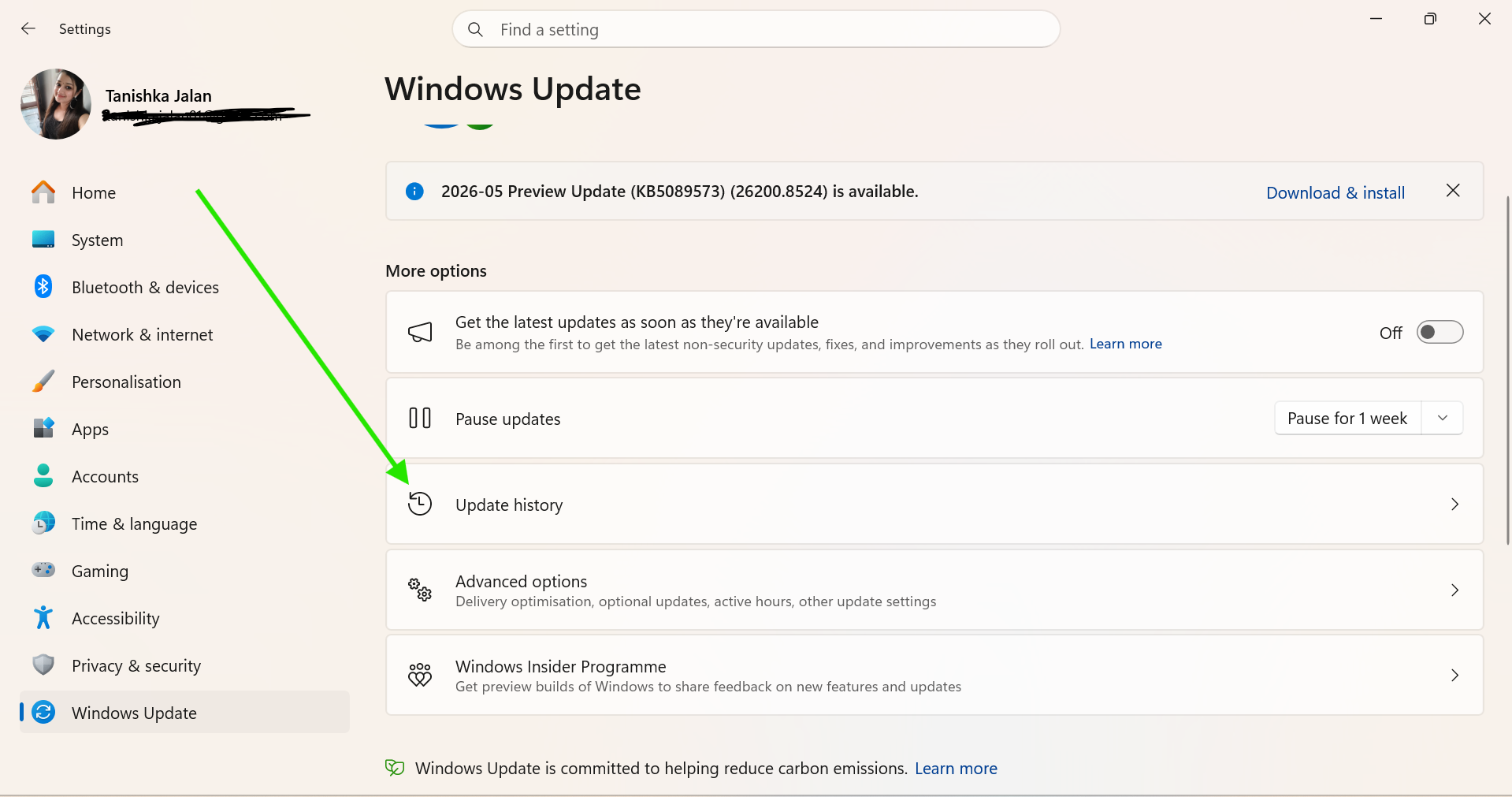The height and width of the screenshot is (797, 1512).
Task: Dismiss the preview update banner
Action: click(x=1453, y=191)
